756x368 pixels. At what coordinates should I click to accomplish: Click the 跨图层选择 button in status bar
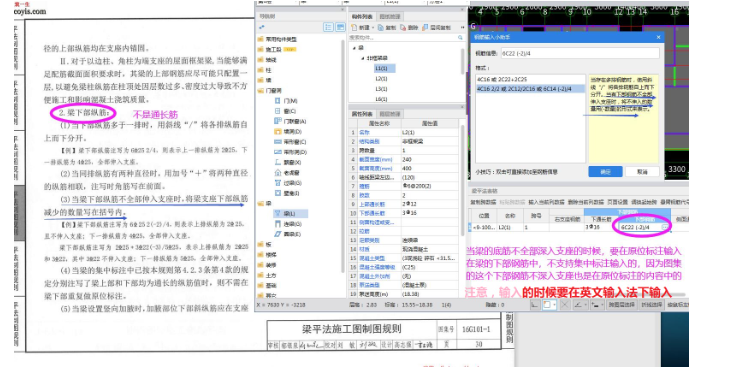621,305
